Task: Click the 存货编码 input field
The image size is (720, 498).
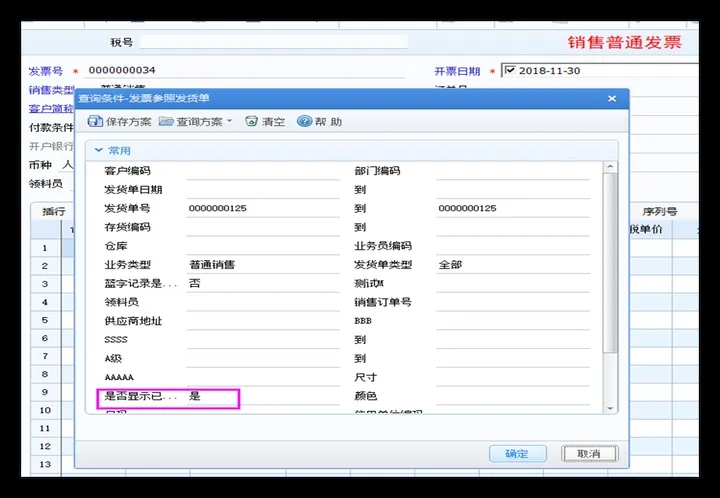Action: (x=263, y=227)
